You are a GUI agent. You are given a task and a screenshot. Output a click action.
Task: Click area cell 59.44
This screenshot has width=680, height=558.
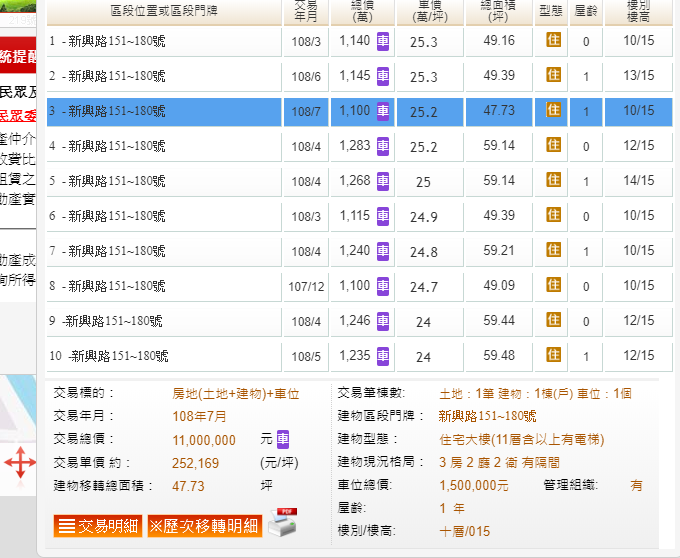[x=499, y=321]
